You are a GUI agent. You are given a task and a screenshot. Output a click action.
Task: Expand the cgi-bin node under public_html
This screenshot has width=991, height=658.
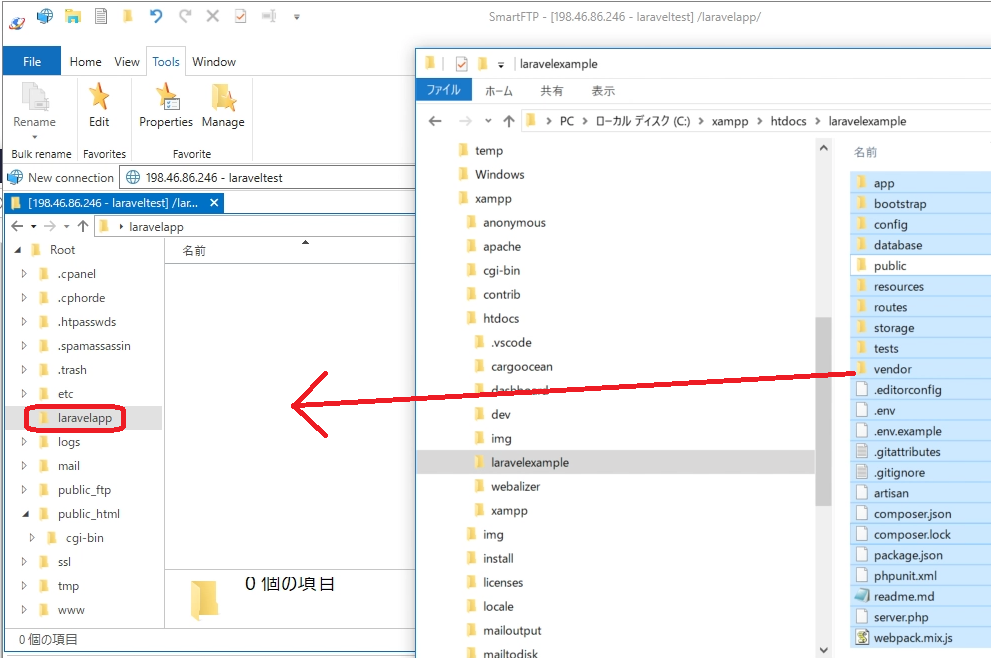[x=32, y=538]
